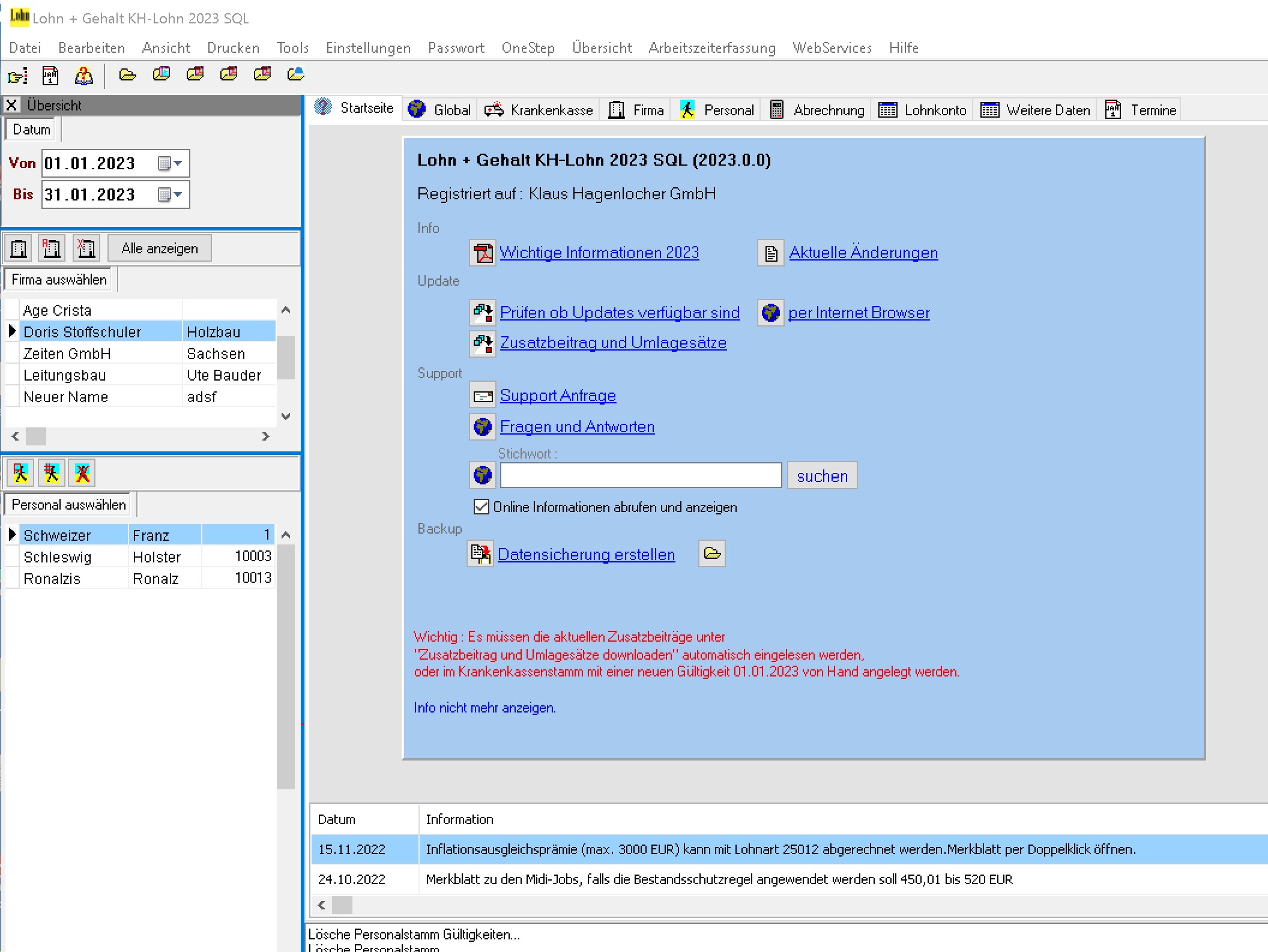Select Zeiten GmbH in Firma list
This screenshot has width=1268, height=952.
140,354
